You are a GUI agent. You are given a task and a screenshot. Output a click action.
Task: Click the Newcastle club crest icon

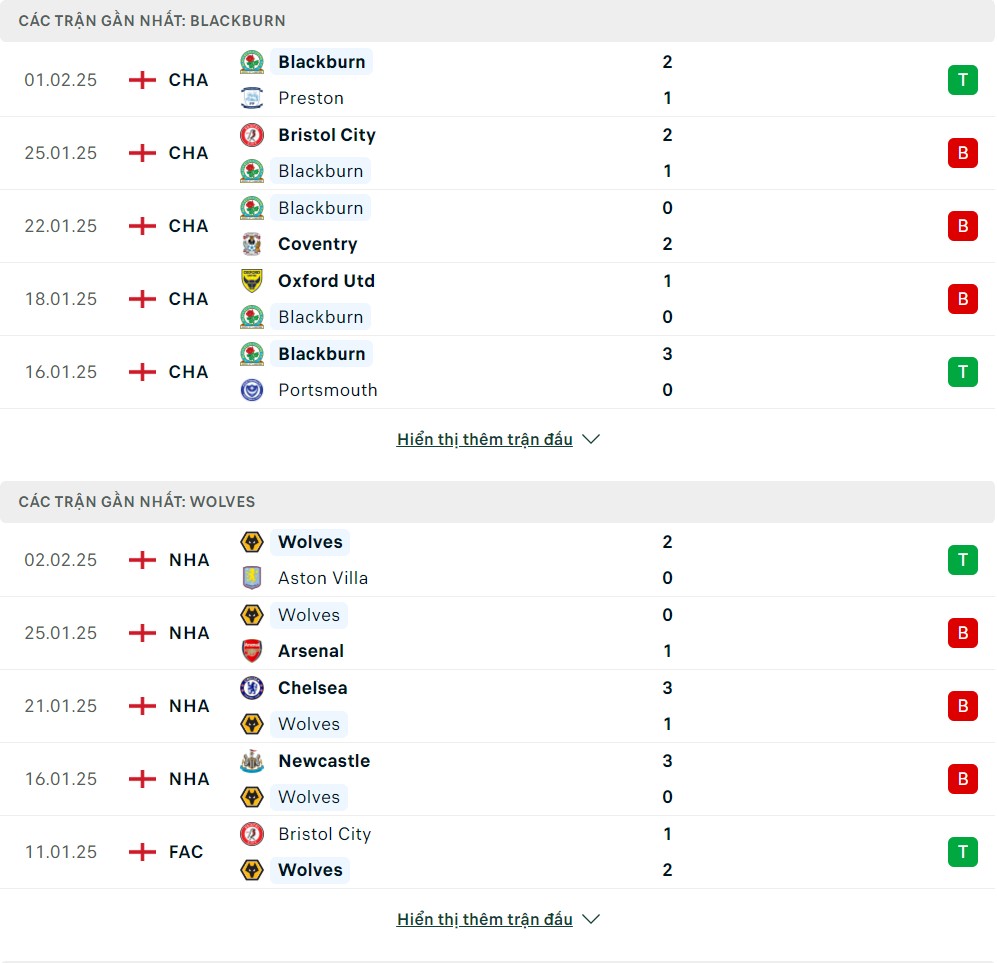pyautogui.click(x=252, y=761)
